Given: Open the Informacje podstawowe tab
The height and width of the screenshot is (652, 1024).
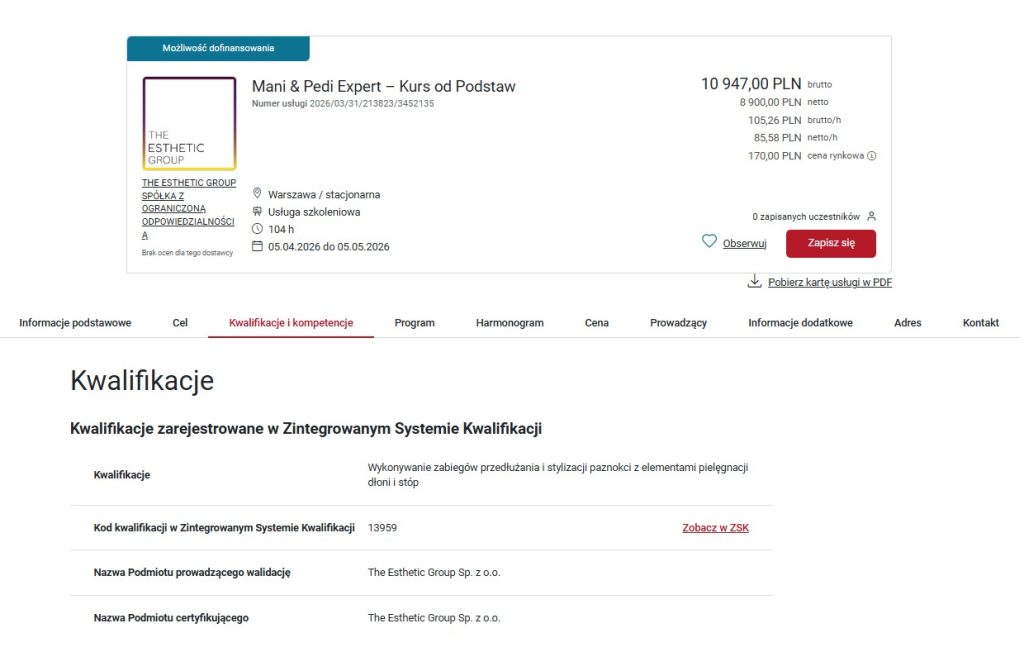Looking at the screenshot, I should (x=75, y=323).
